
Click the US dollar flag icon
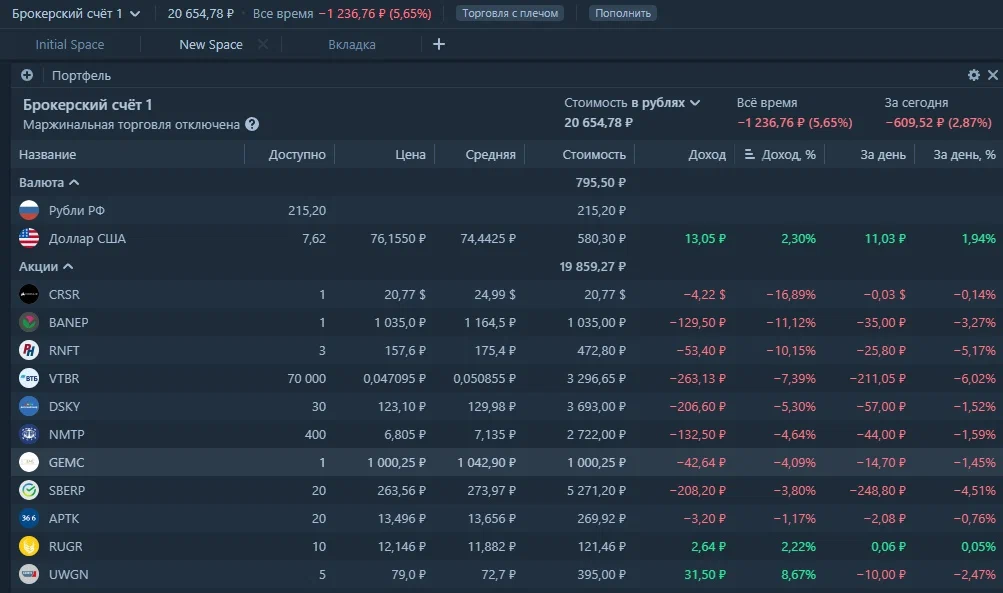click(x=29, y=238)
